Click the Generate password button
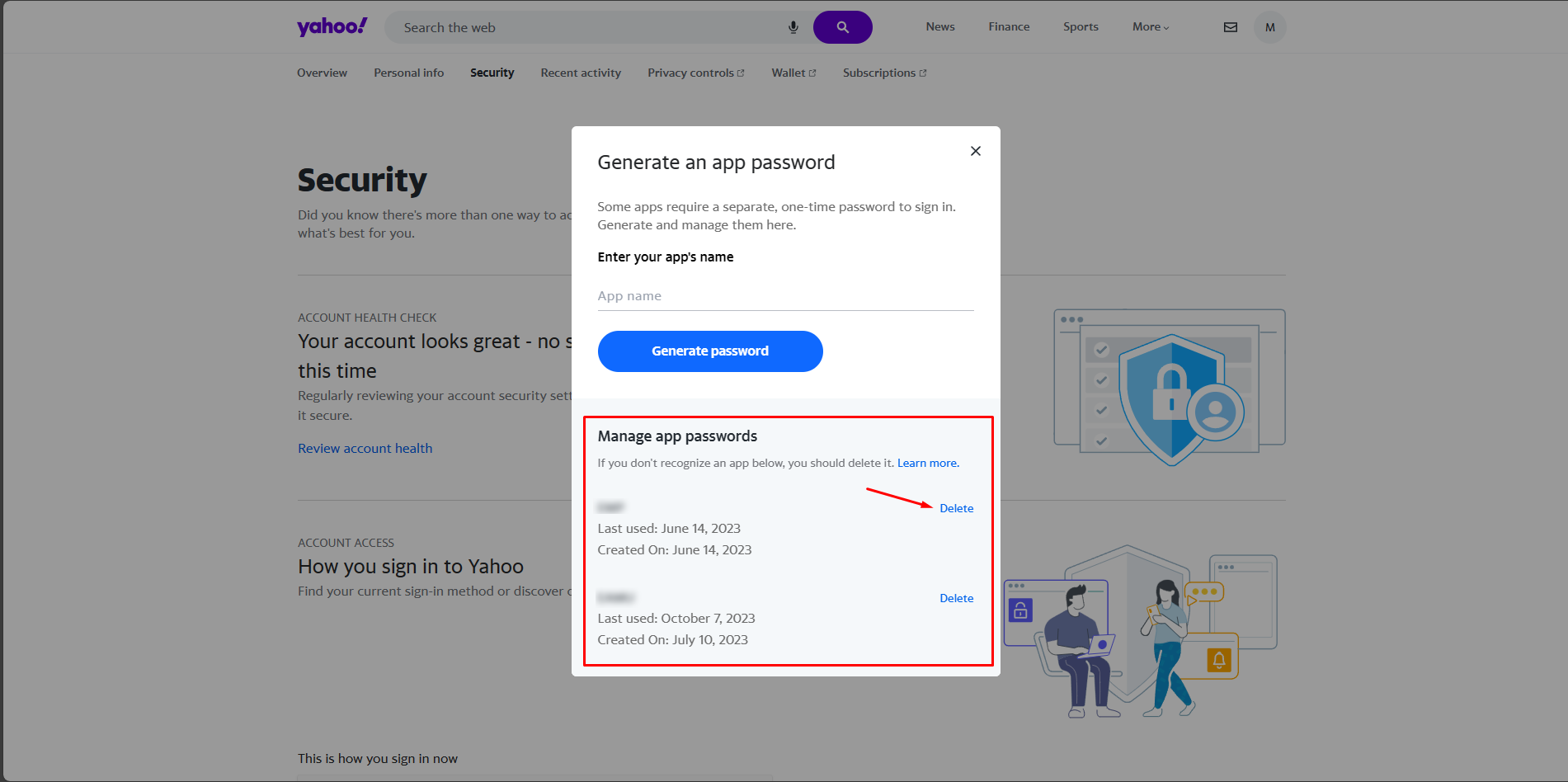The width and height of the screenshot is (1568, 782). click(710, 351)
